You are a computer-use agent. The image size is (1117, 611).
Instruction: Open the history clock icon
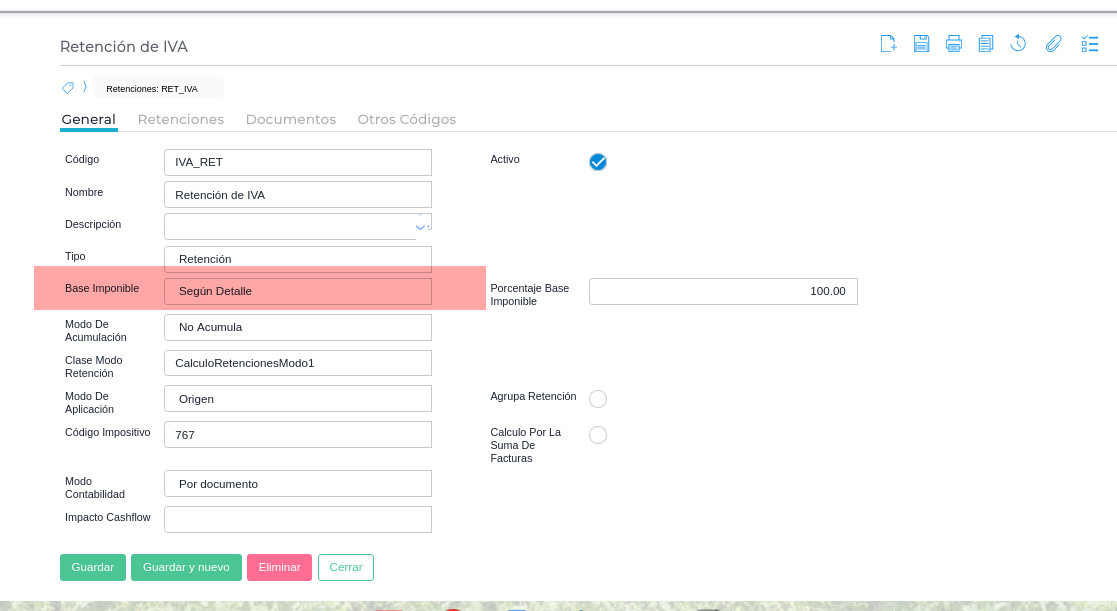[1018, 43]
